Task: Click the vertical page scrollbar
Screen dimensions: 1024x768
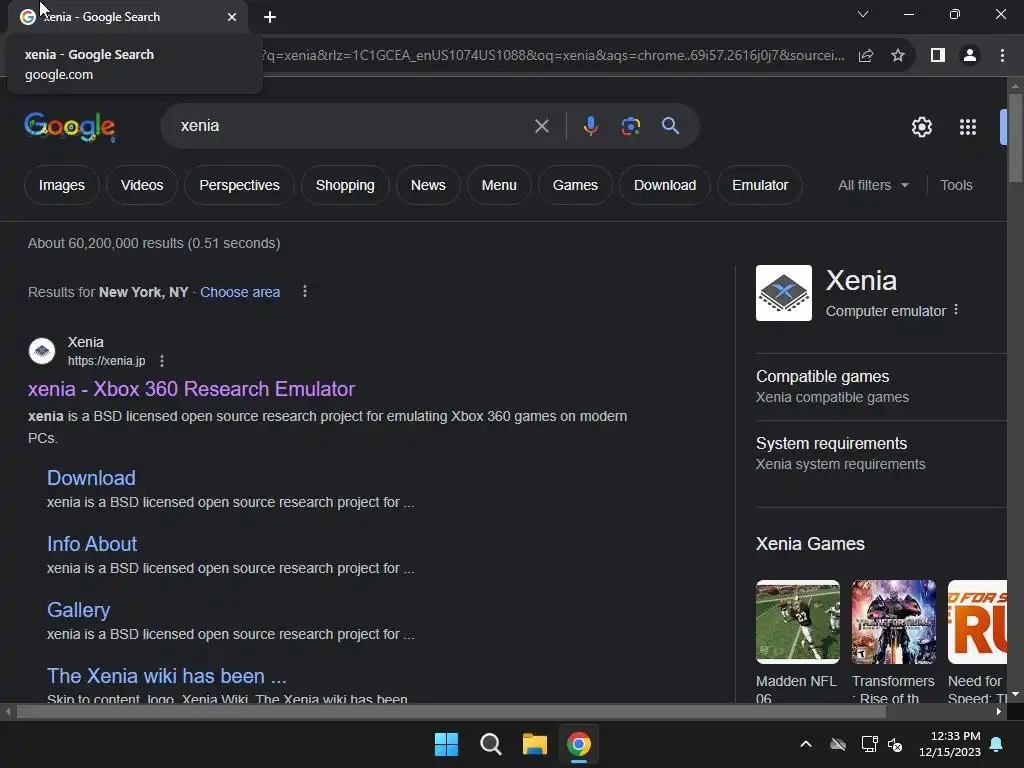Action: point(1015,137)
